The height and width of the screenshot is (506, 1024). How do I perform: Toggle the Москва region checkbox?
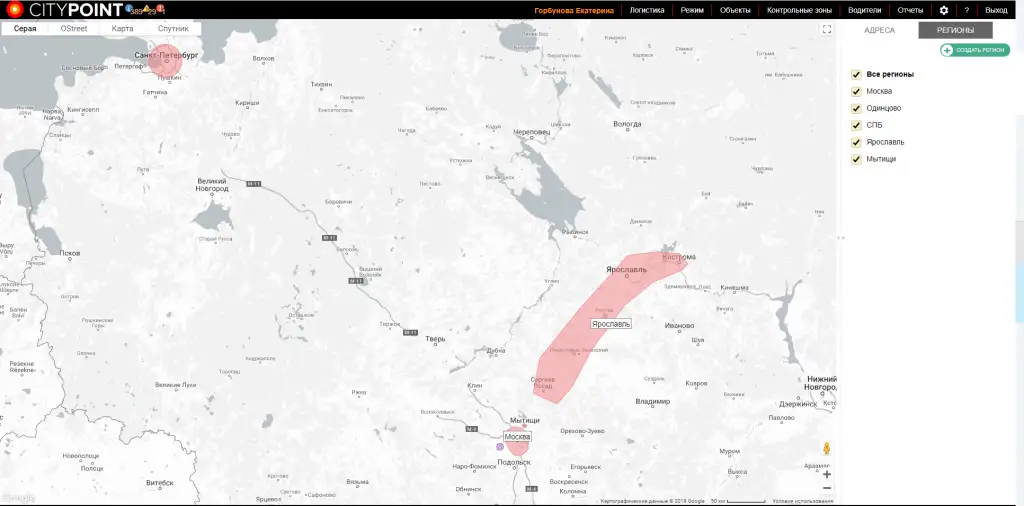tap(856, 91)
